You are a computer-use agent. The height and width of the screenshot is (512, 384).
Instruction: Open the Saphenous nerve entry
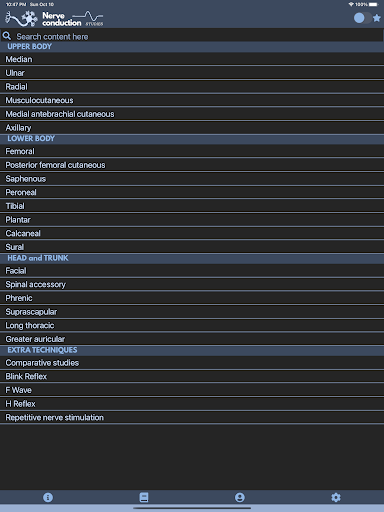pos(192,179)
